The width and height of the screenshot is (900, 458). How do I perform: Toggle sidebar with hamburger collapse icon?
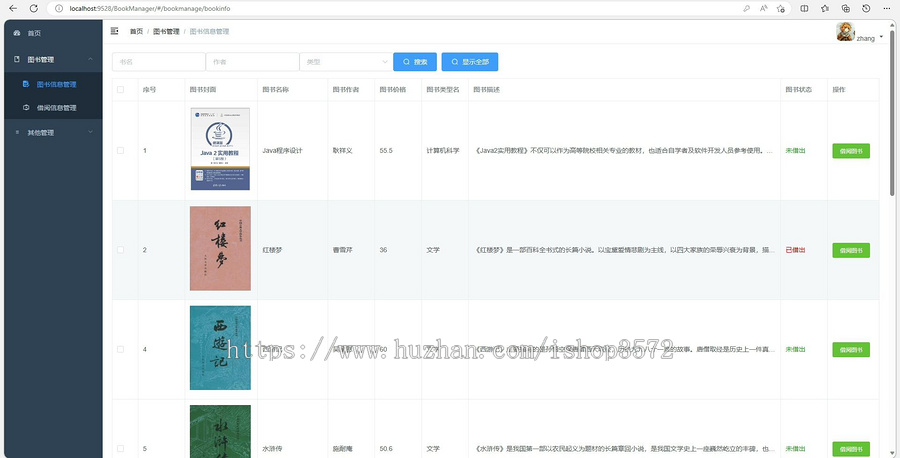pos(114,31)
